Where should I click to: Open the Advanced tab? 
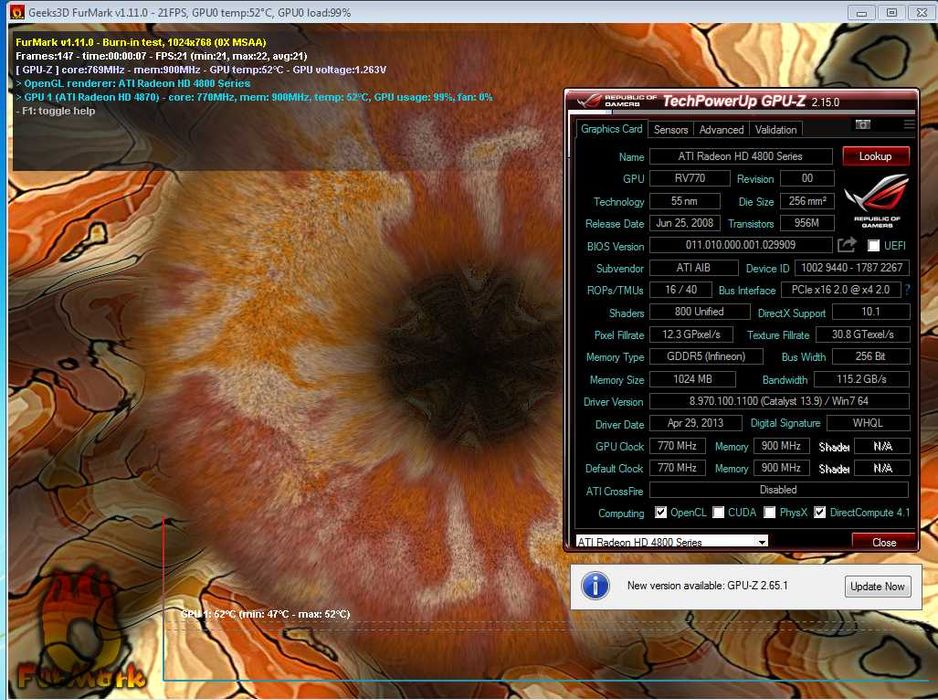pyautogui.click(x=721, y=129)
